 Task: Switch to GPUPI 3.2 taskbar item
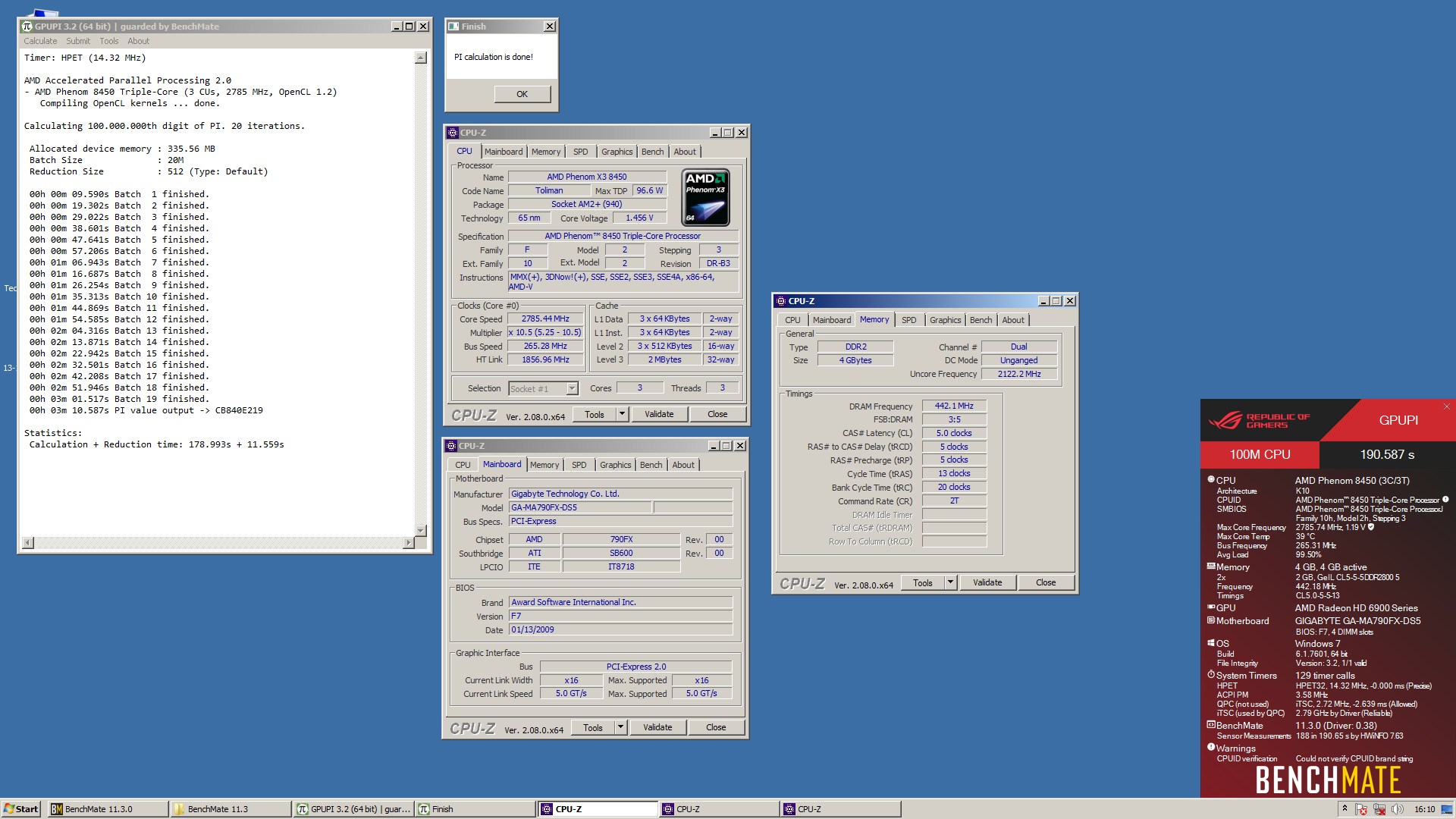click(353, 809)
